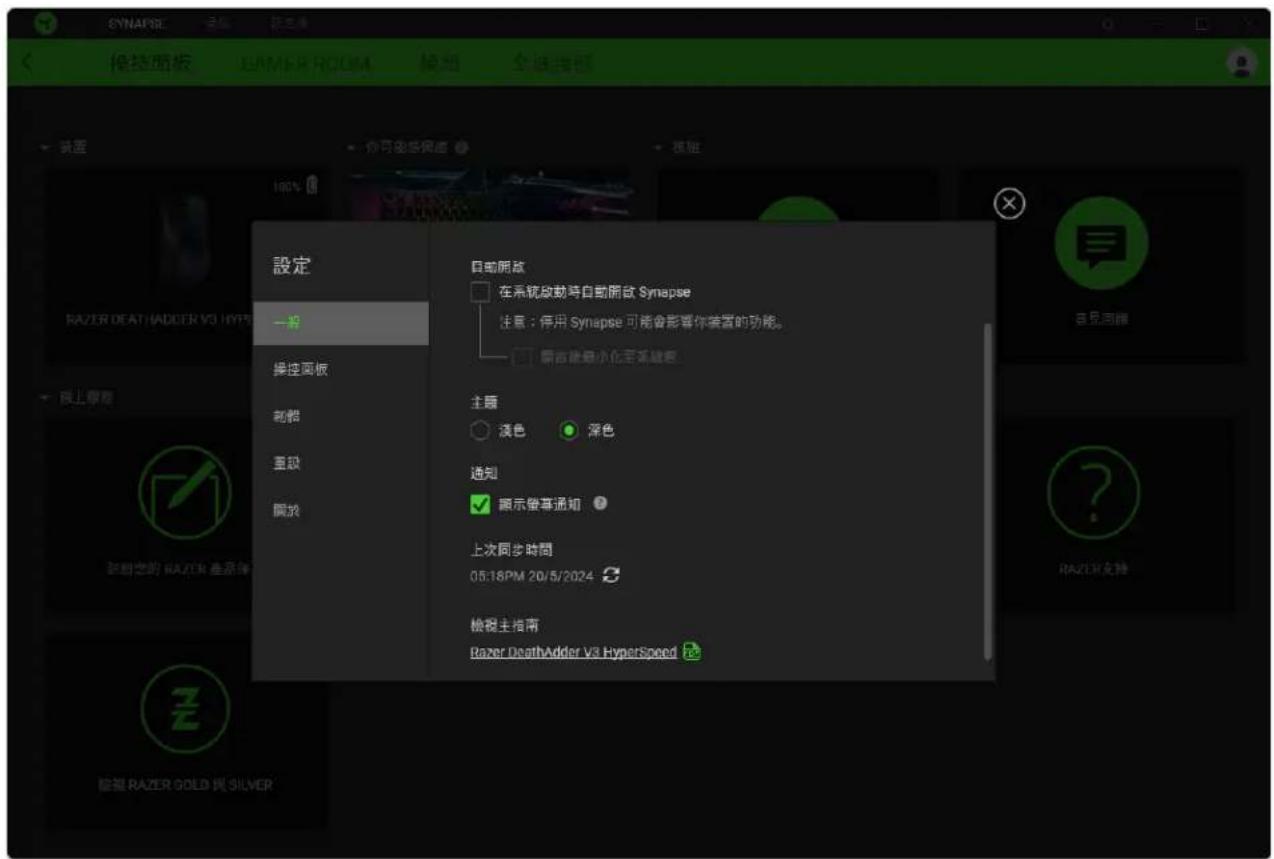
Task: Open the Razer DeathAdder V3 HyperSpeed guide link
Action: 573,652
